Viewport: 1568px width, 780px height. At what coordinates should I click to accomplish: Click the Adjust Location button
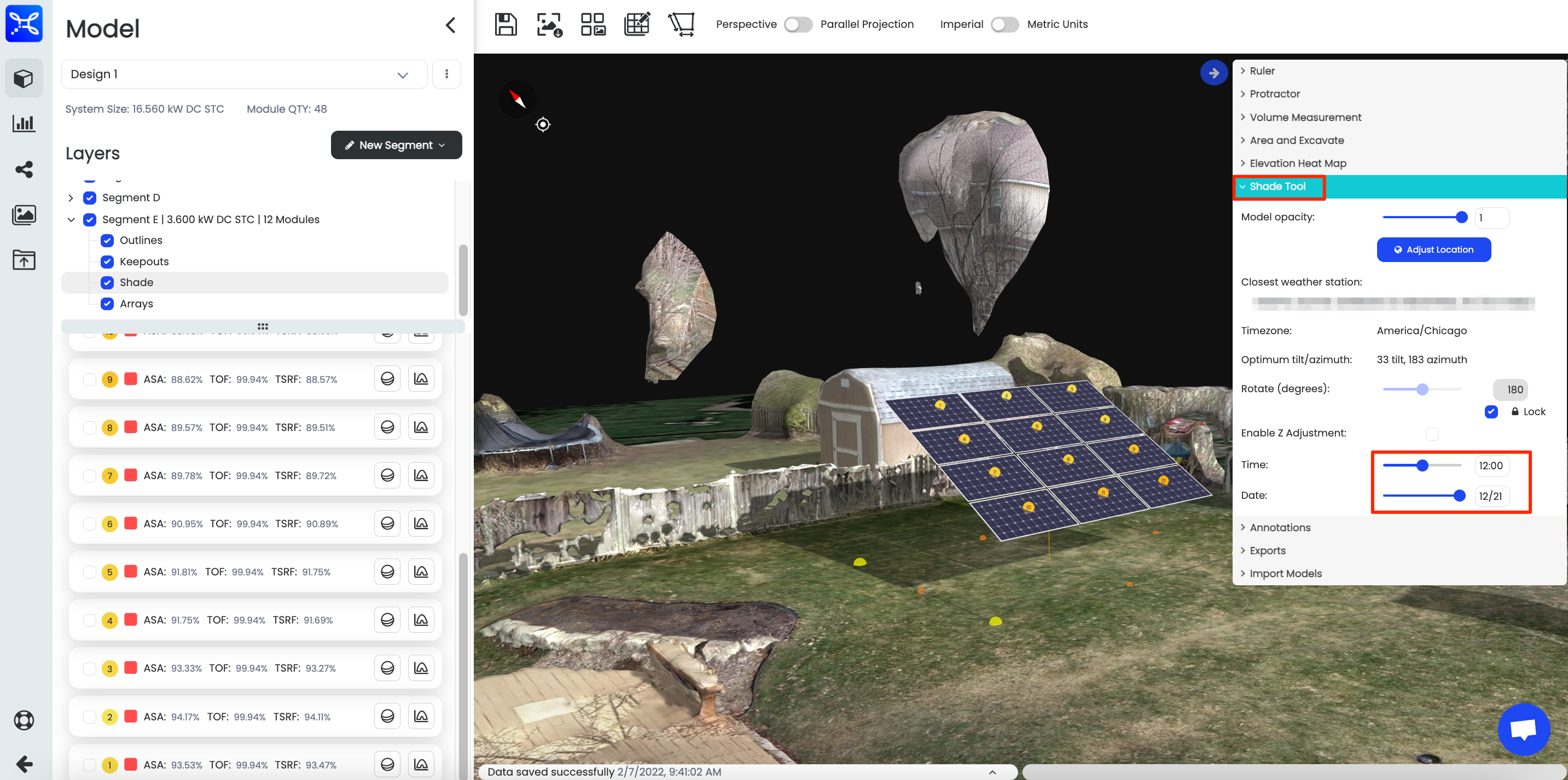coord(1433,249)
